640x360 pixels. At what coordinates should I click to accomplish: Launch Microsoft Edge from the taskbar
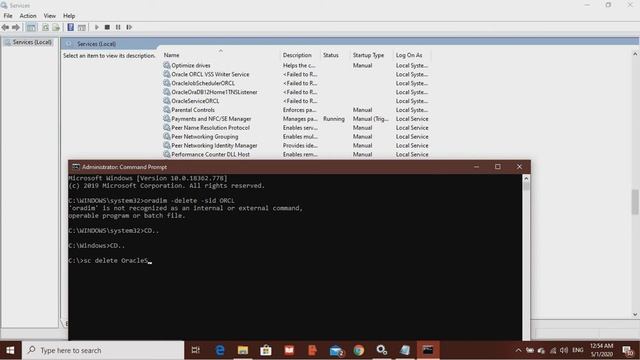coord(220,350)
